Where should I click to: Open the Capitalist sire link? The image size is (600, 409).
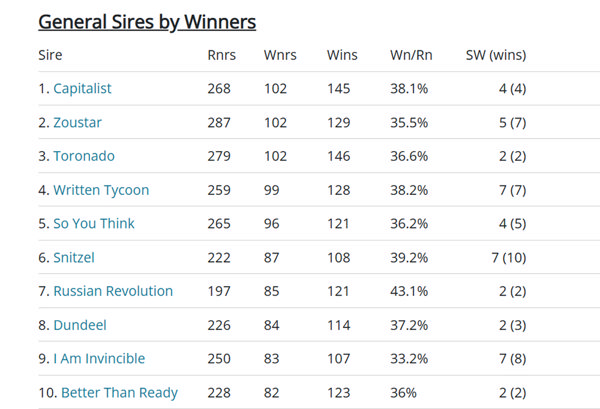pyautogui.click(x=82, y=88)
